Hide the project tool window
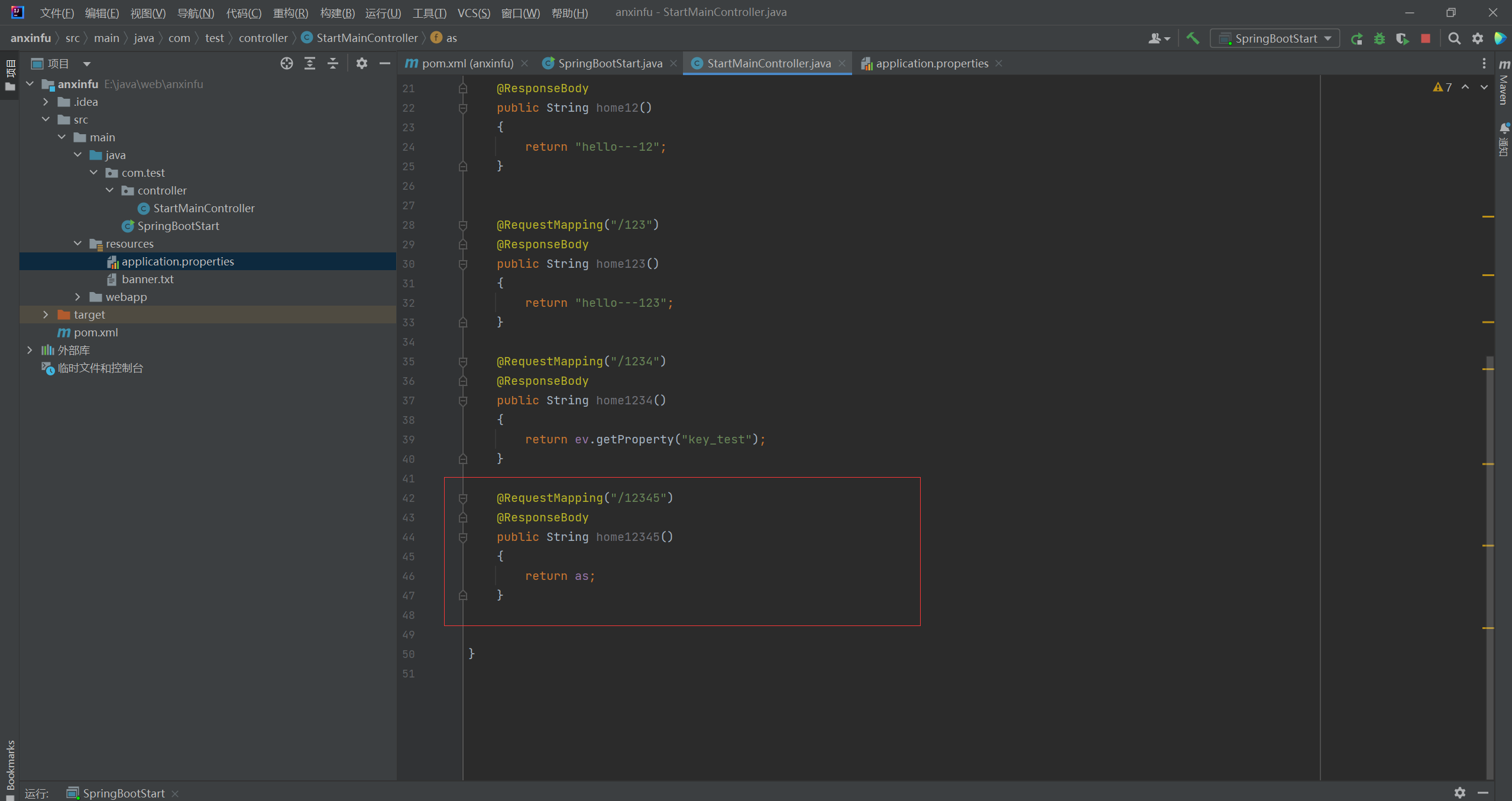Viewport: 1512px width, 801px height. pos(385,63)
